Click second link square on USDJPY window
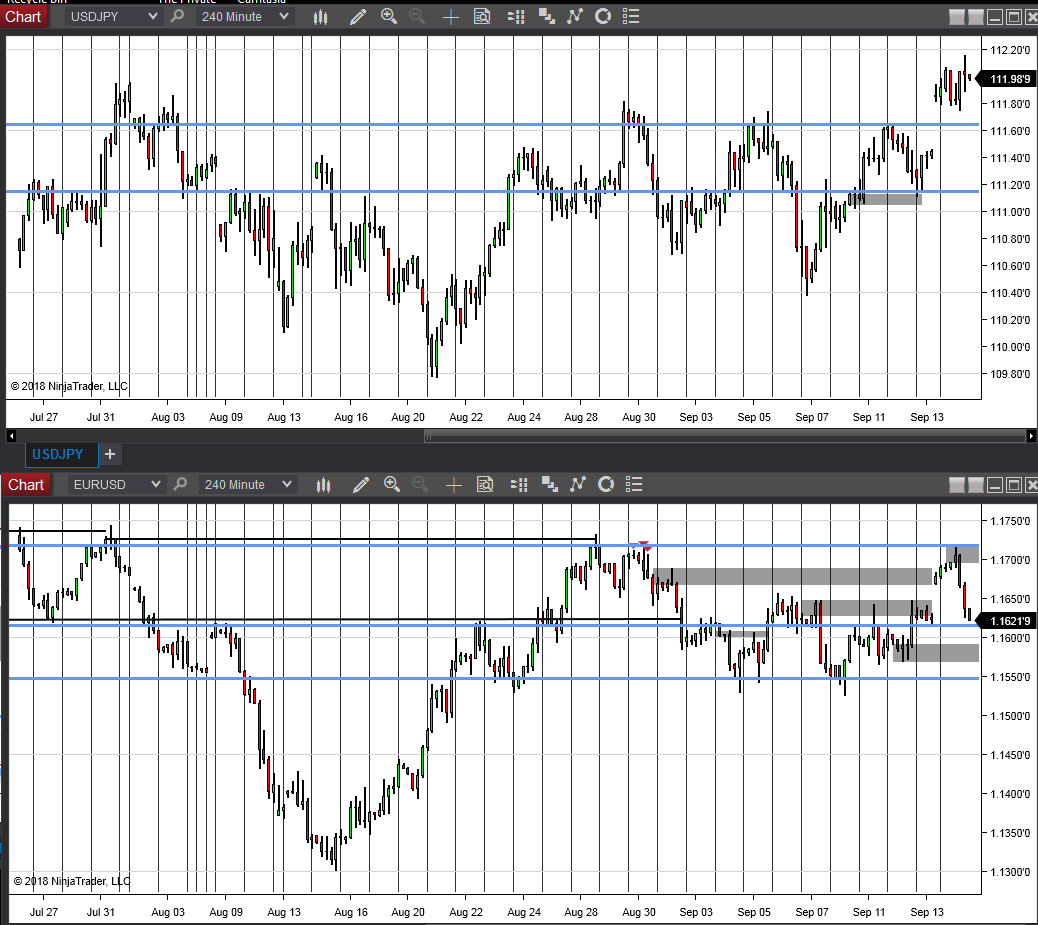 click(x=976, y=18)
